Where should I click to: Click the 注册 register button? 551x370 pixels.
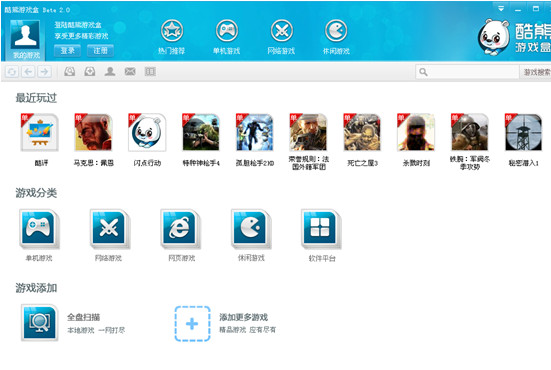tap(100, 51)
